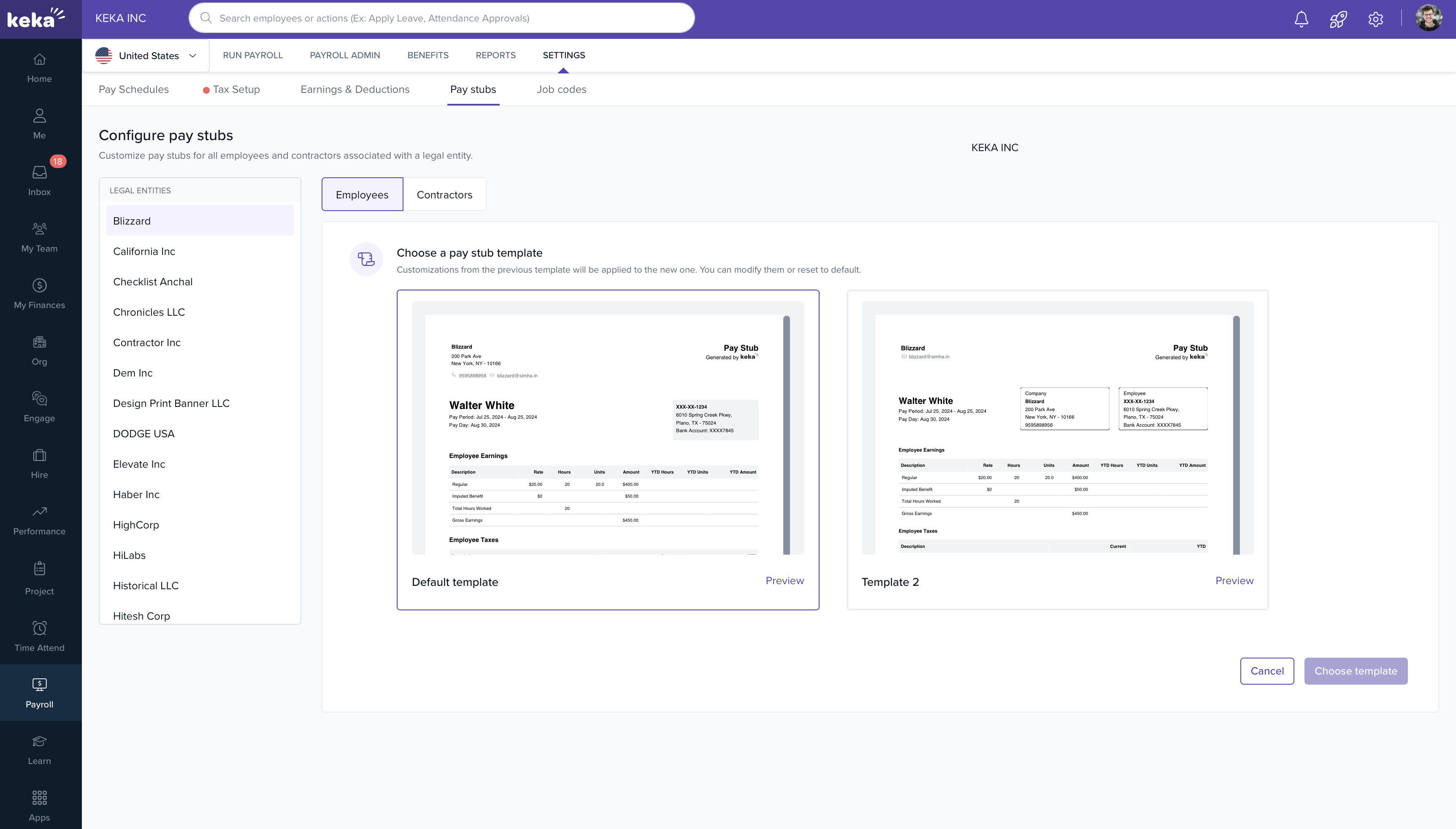Open PAYROLL ADMIN menu
Screen dimensions: 1456x829
pyautogui.click(x=344, y=55)
